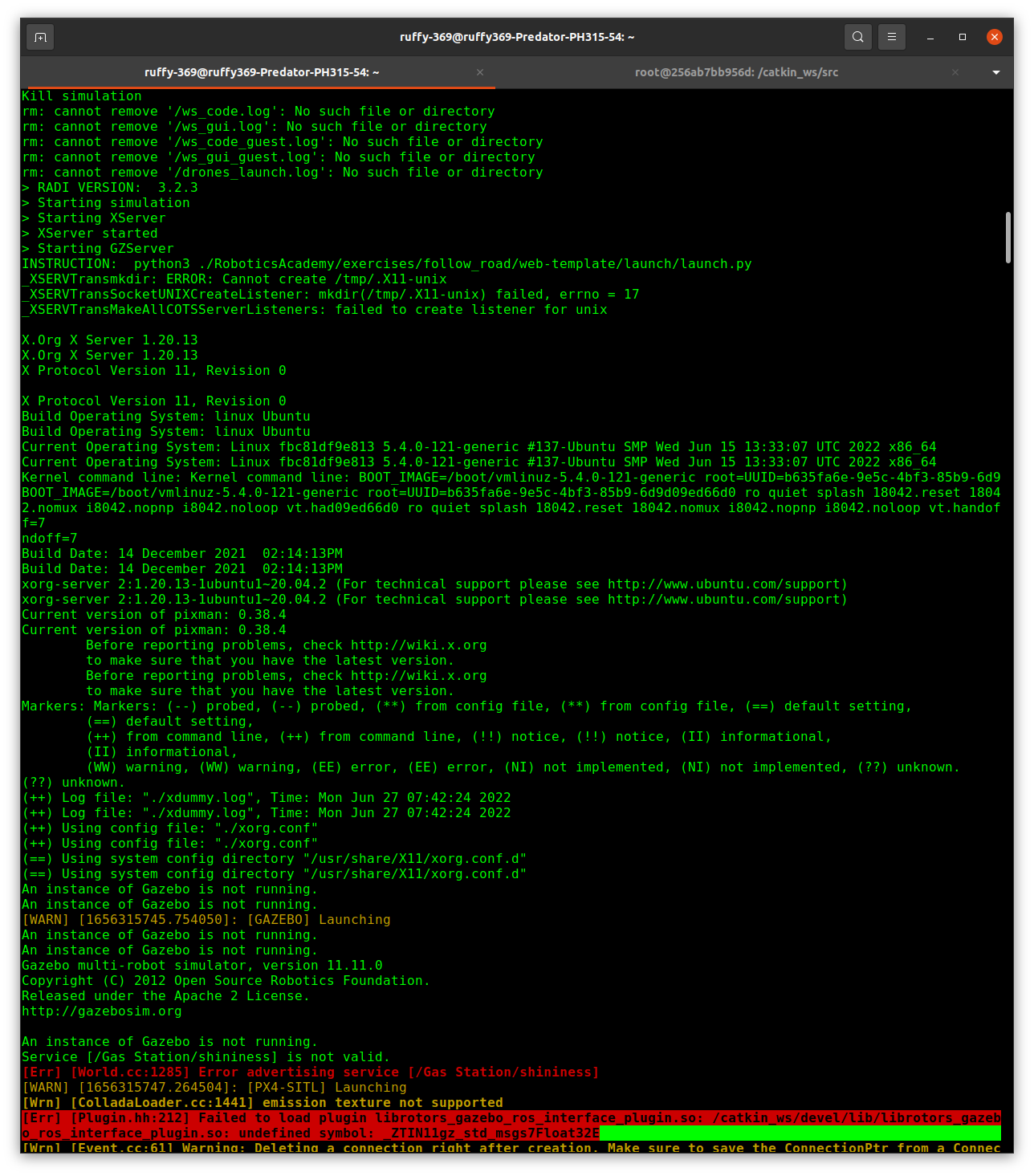The width and height of the screenshot is (1034, 1176).
Task: Click the 'Starting simulation' line
Action: click(106, 203)
